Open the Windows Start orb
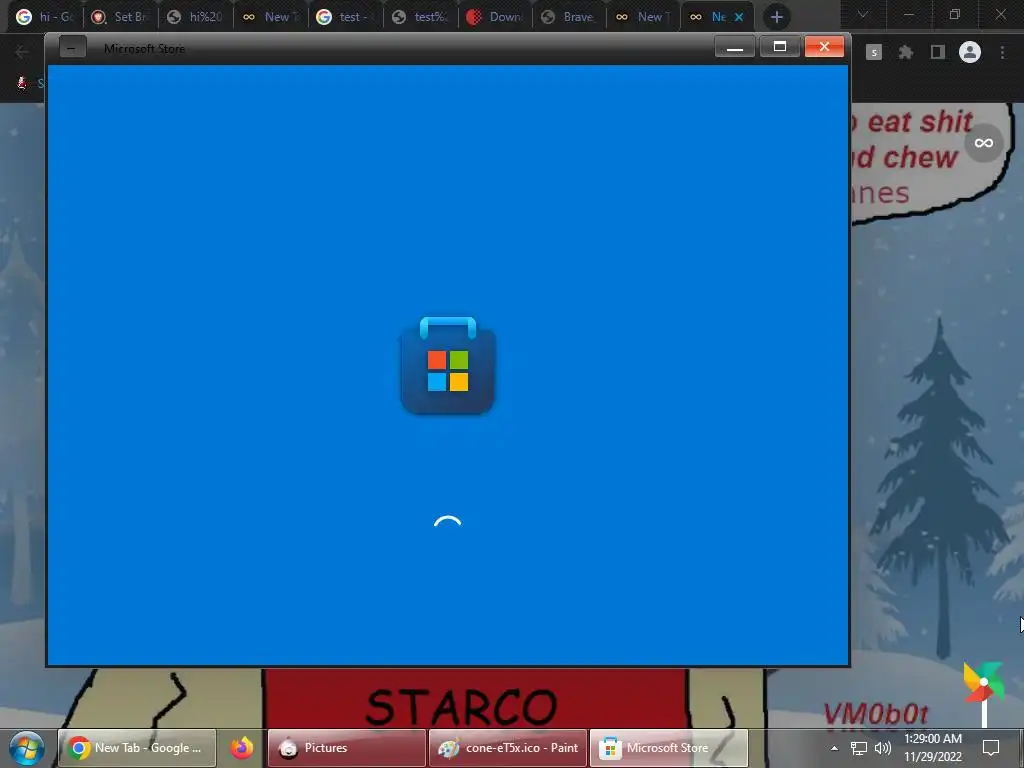 [x=26, y=748]
